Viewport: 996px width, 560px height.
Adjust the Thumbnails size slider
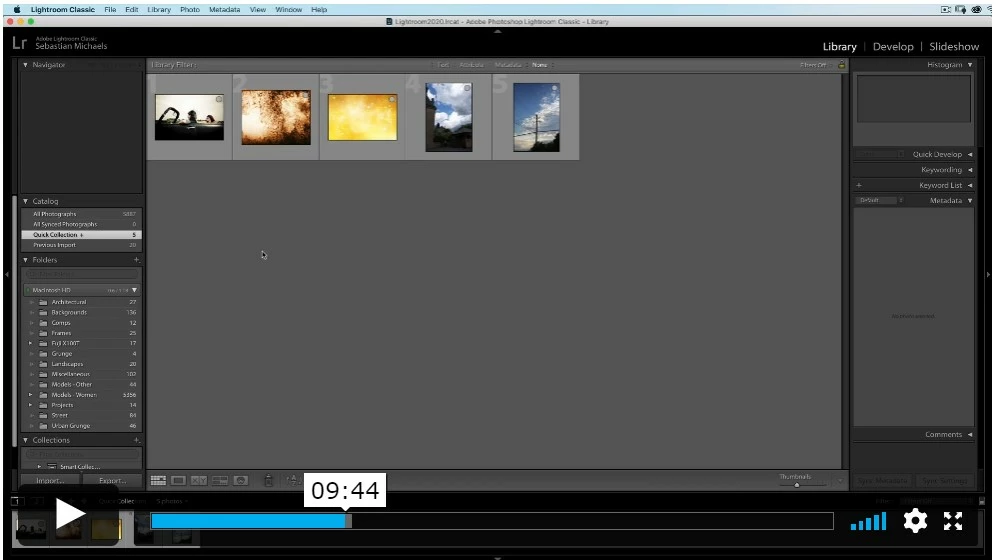pyautogui.click(x=797, y=485)
